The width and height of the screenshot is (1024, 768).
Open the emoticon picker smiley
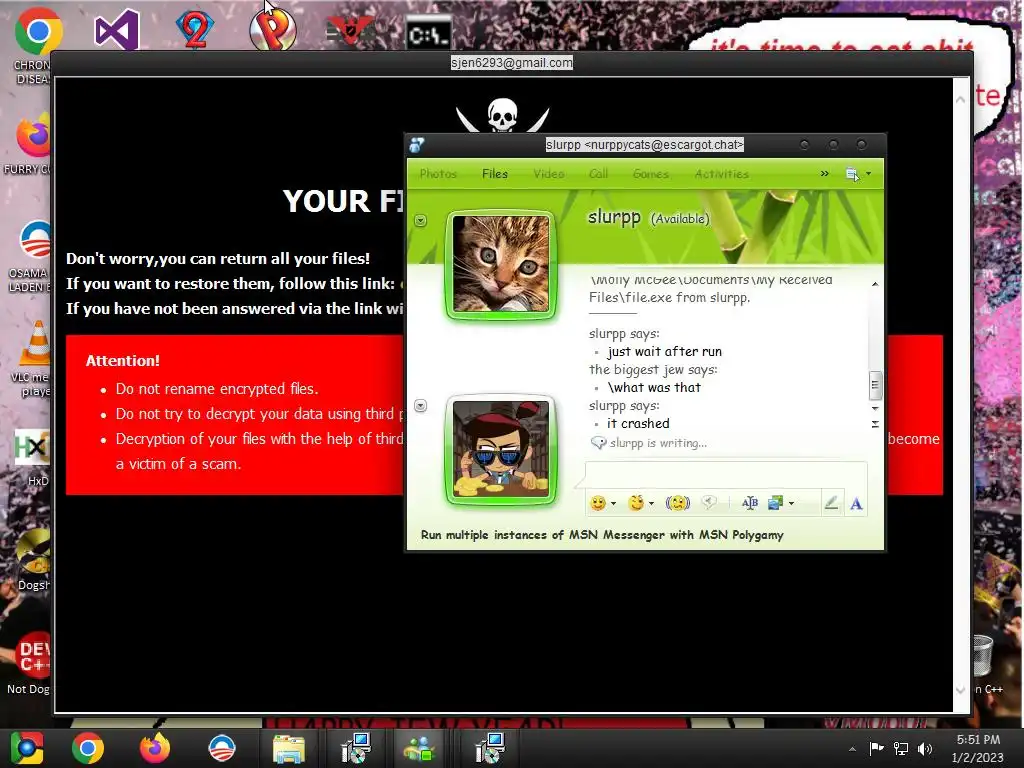click(598, 503)
